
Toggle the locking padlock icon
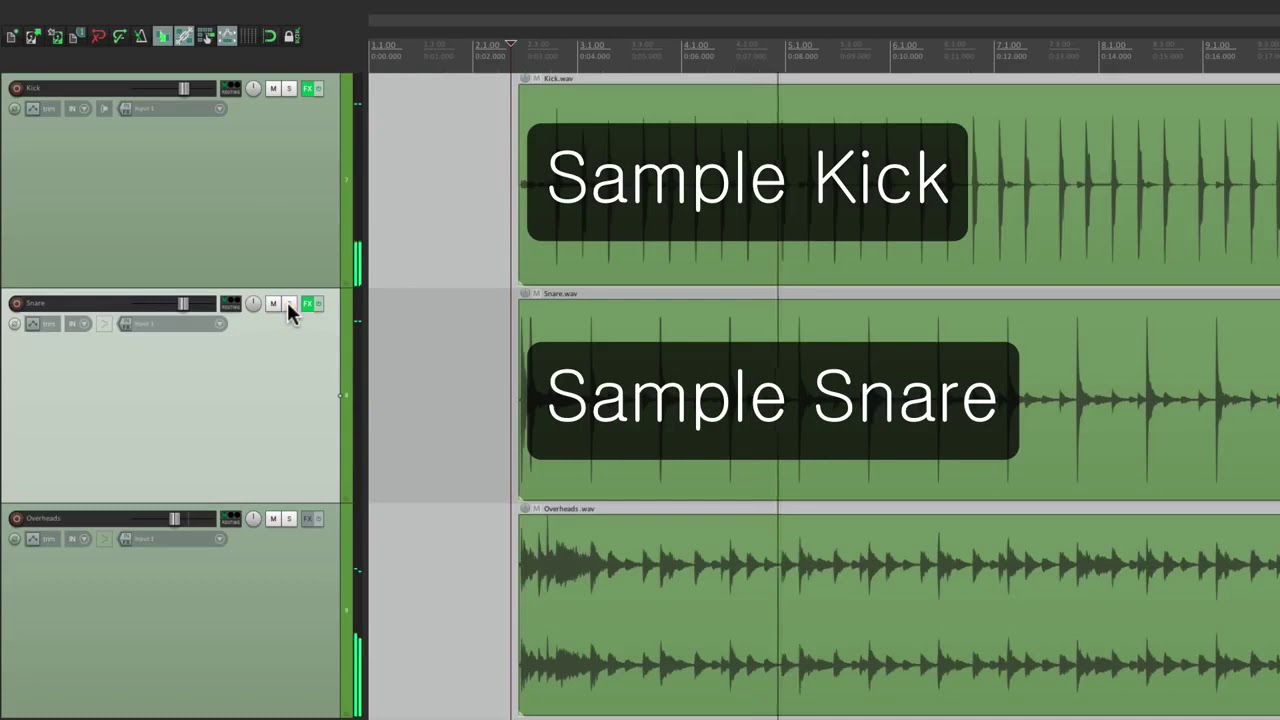[290, 36]
